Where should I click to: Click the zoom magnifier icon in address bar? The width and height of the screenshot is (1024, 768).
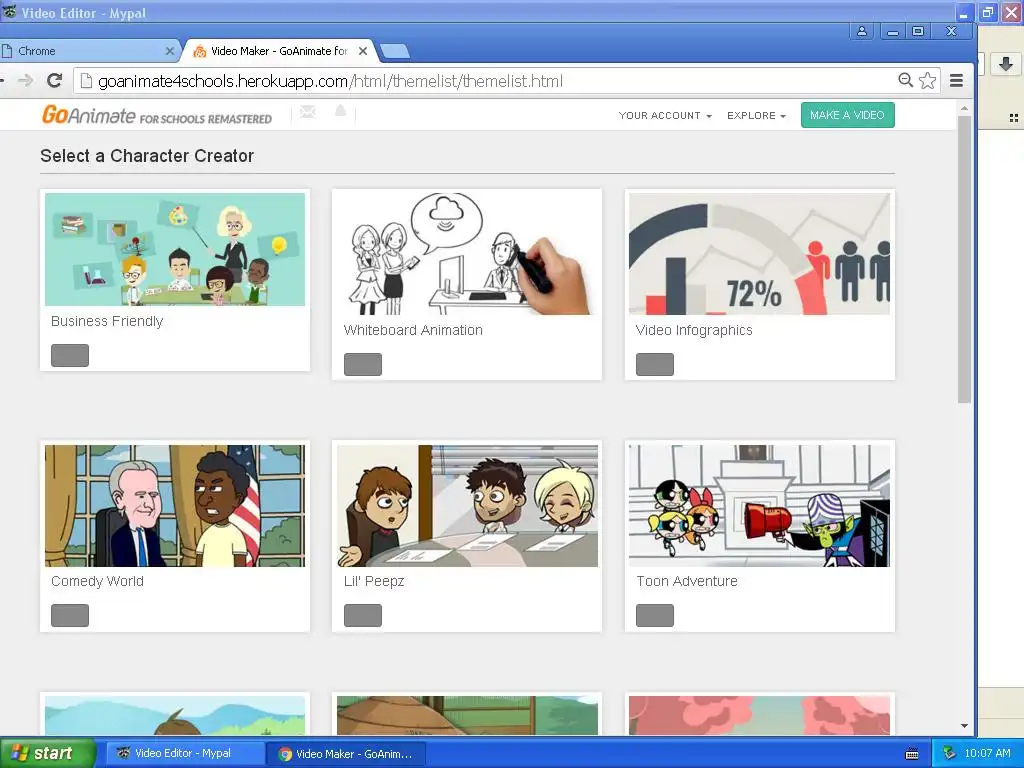tap(905, 80)
